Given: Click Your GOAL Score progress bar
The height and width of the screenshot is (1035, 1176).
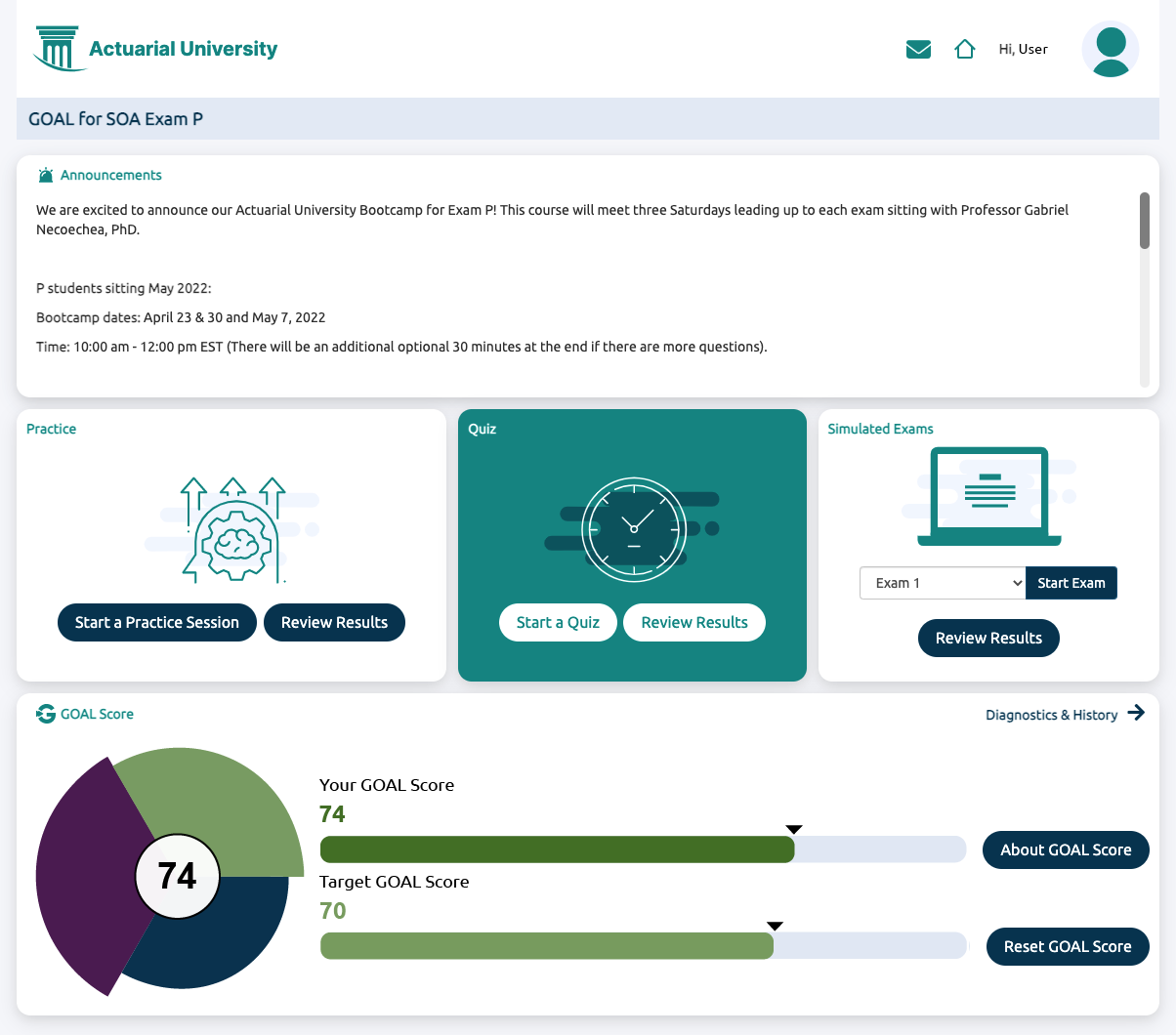Looking at the screenshot, I should point(643,849).
